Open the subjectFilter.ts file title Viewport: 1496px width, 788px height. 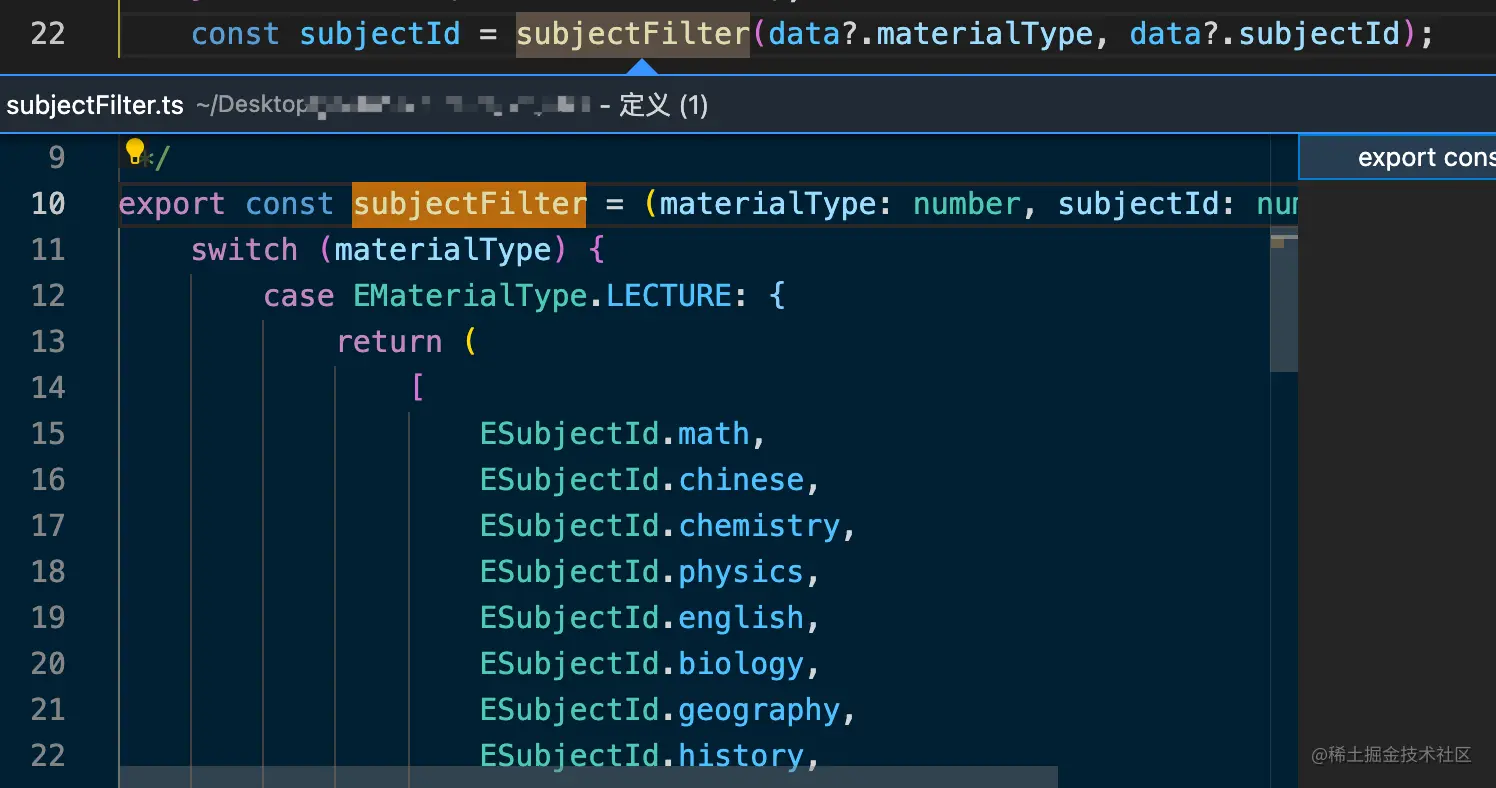click(92, 104)
